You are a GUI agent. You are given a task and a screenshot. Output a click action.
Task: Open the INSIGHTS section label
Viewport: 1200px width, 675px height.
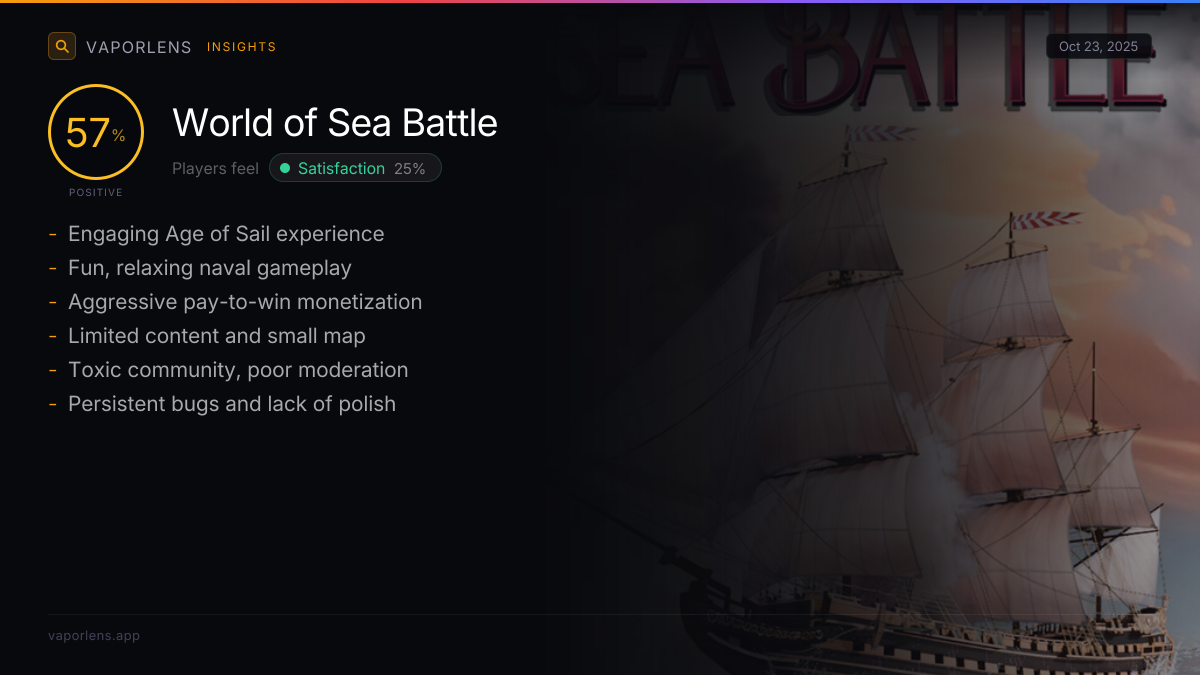click(x=241, y=47)
